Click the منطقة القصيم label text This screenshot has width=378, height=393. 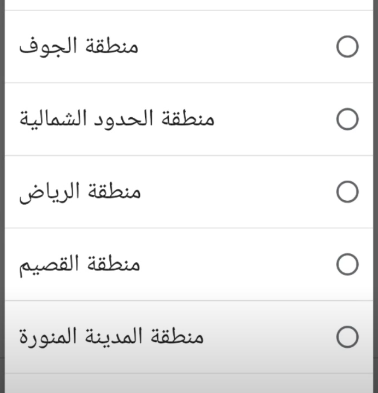(79, 264)
